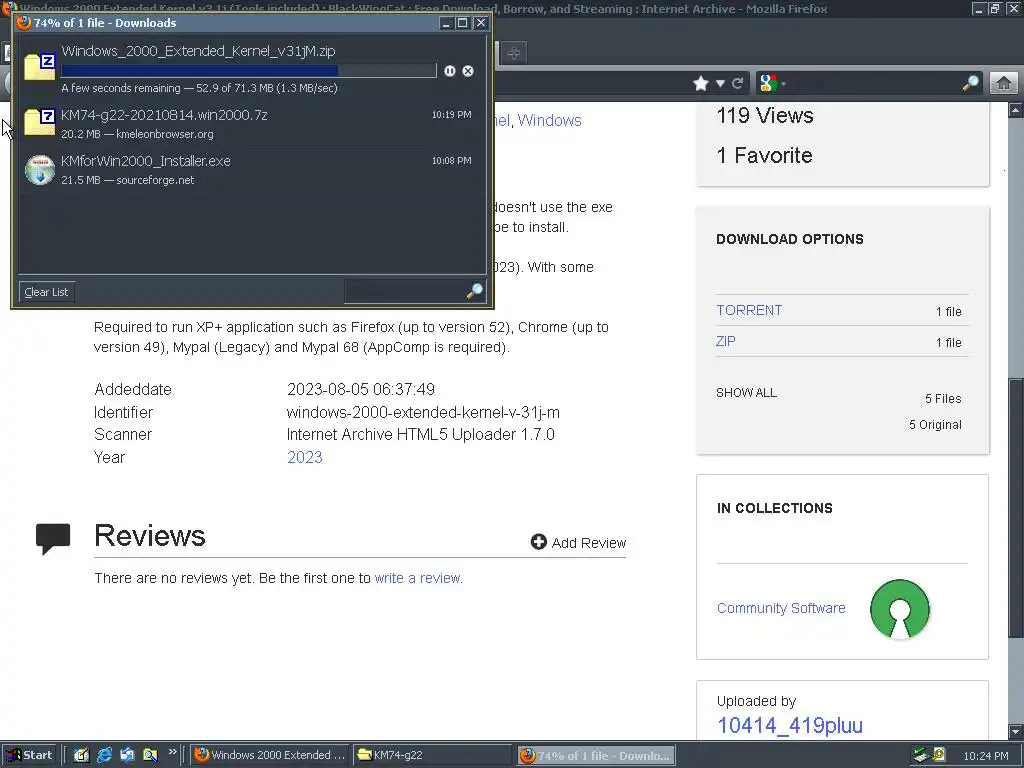Open a new tab with plus button

514,53
